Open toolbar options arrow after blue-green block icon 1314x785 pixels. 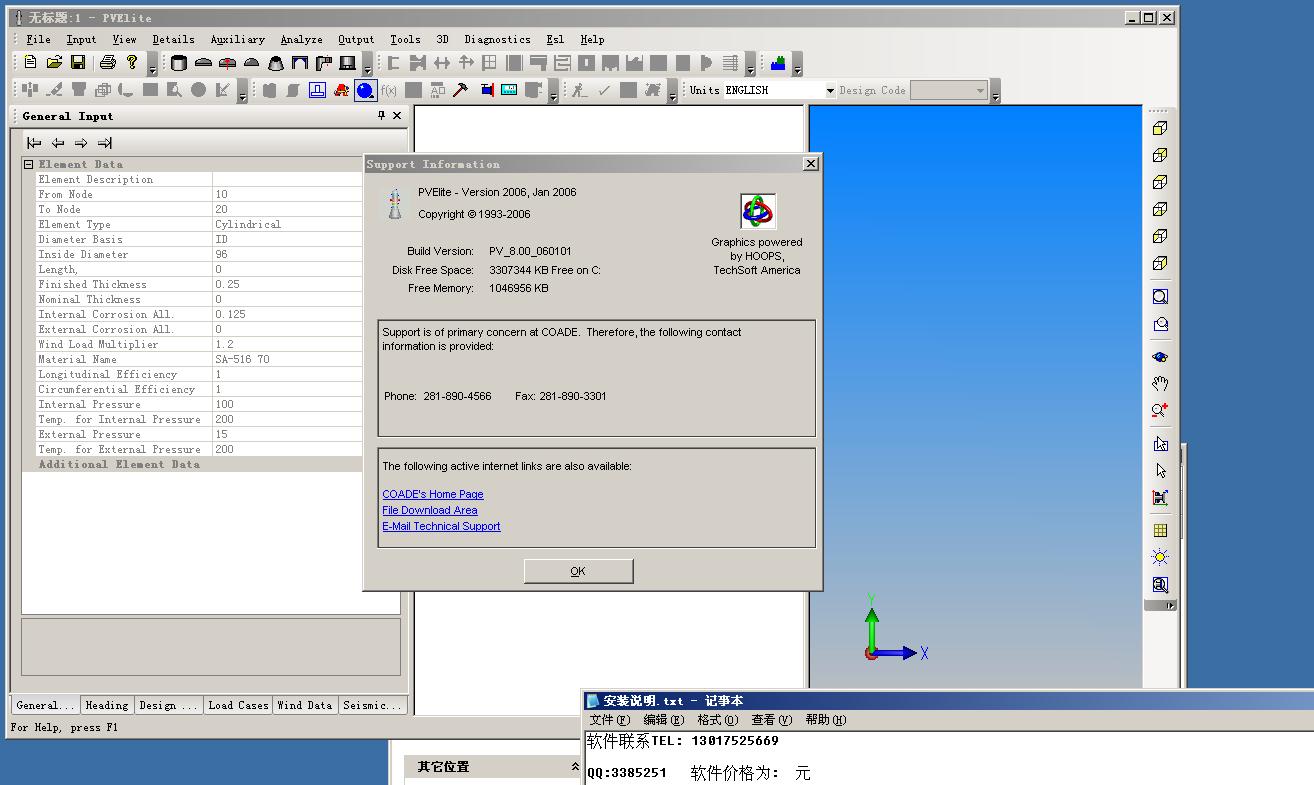(x=797, y=66)
